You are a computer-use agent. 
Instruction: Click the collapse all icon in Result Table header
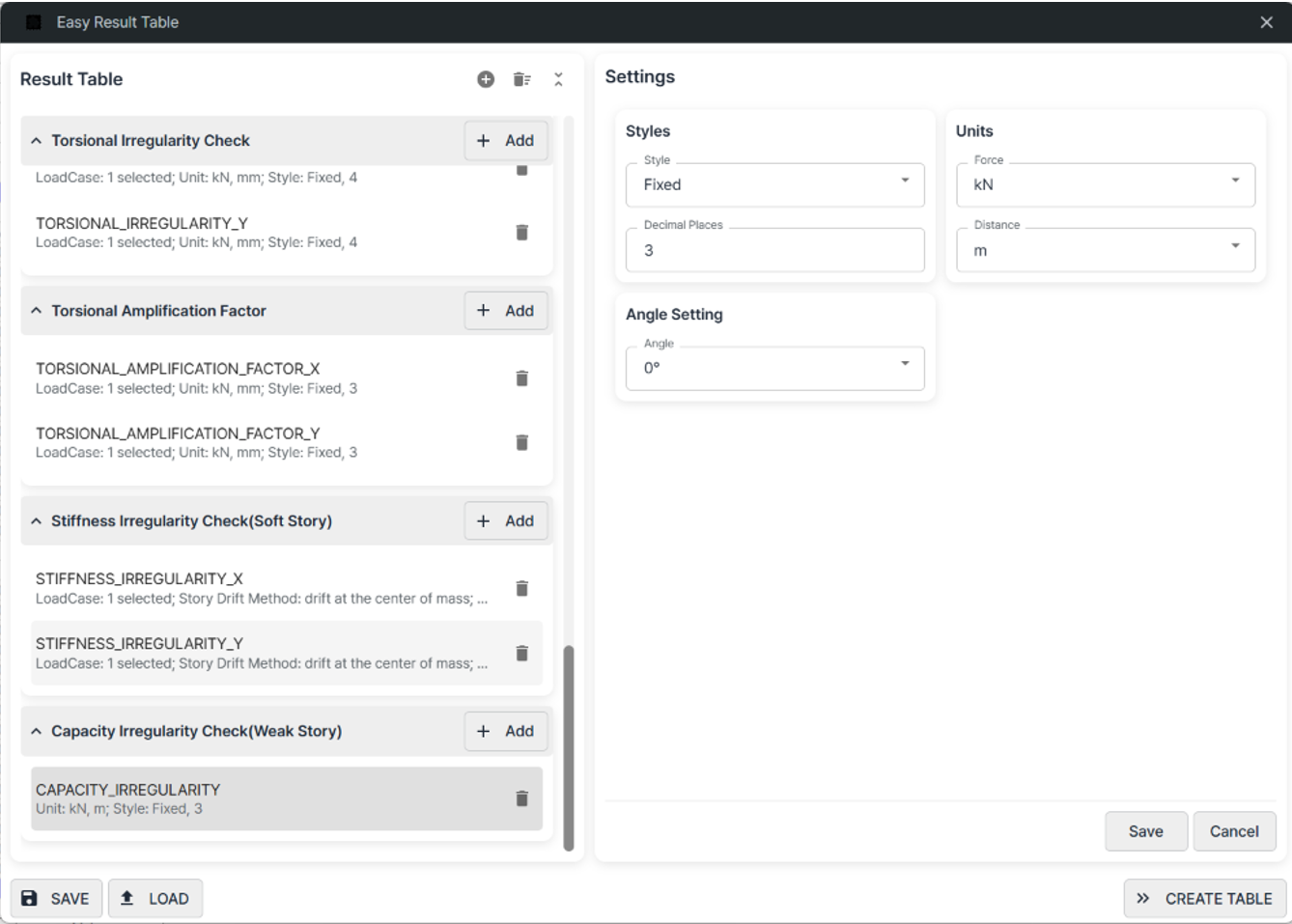pos(558,79)
